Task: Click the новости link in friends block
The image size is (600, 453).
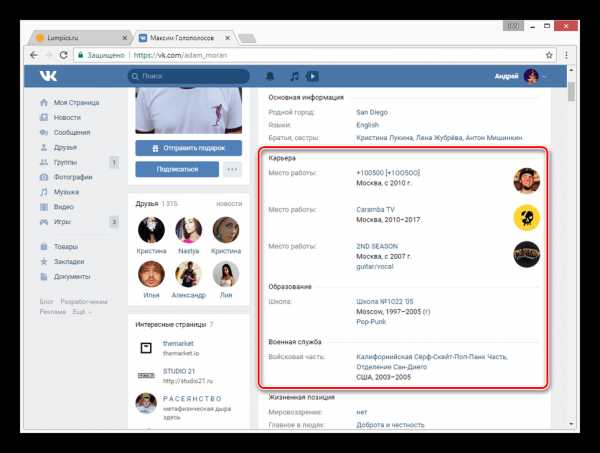Action: [229, 204]
